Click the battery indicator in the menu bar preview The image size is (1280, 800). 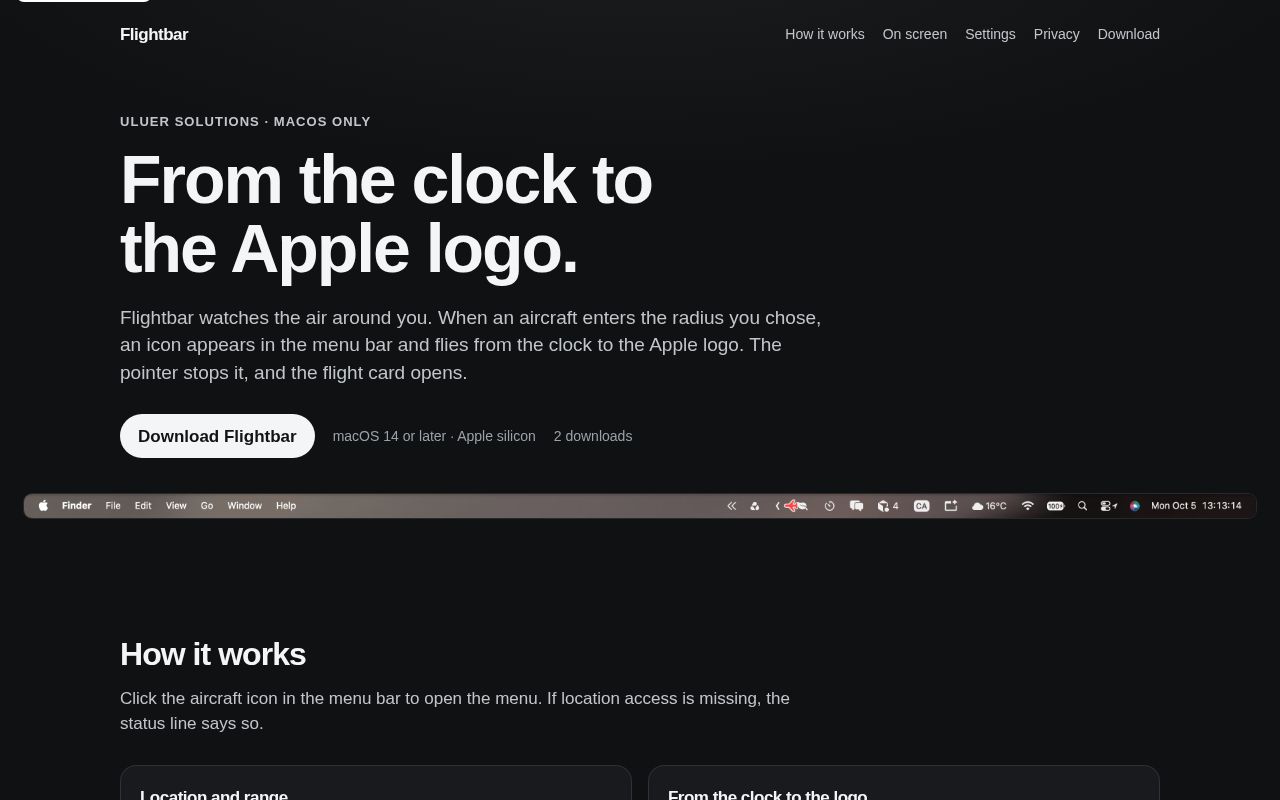(x=1055, y=506)
